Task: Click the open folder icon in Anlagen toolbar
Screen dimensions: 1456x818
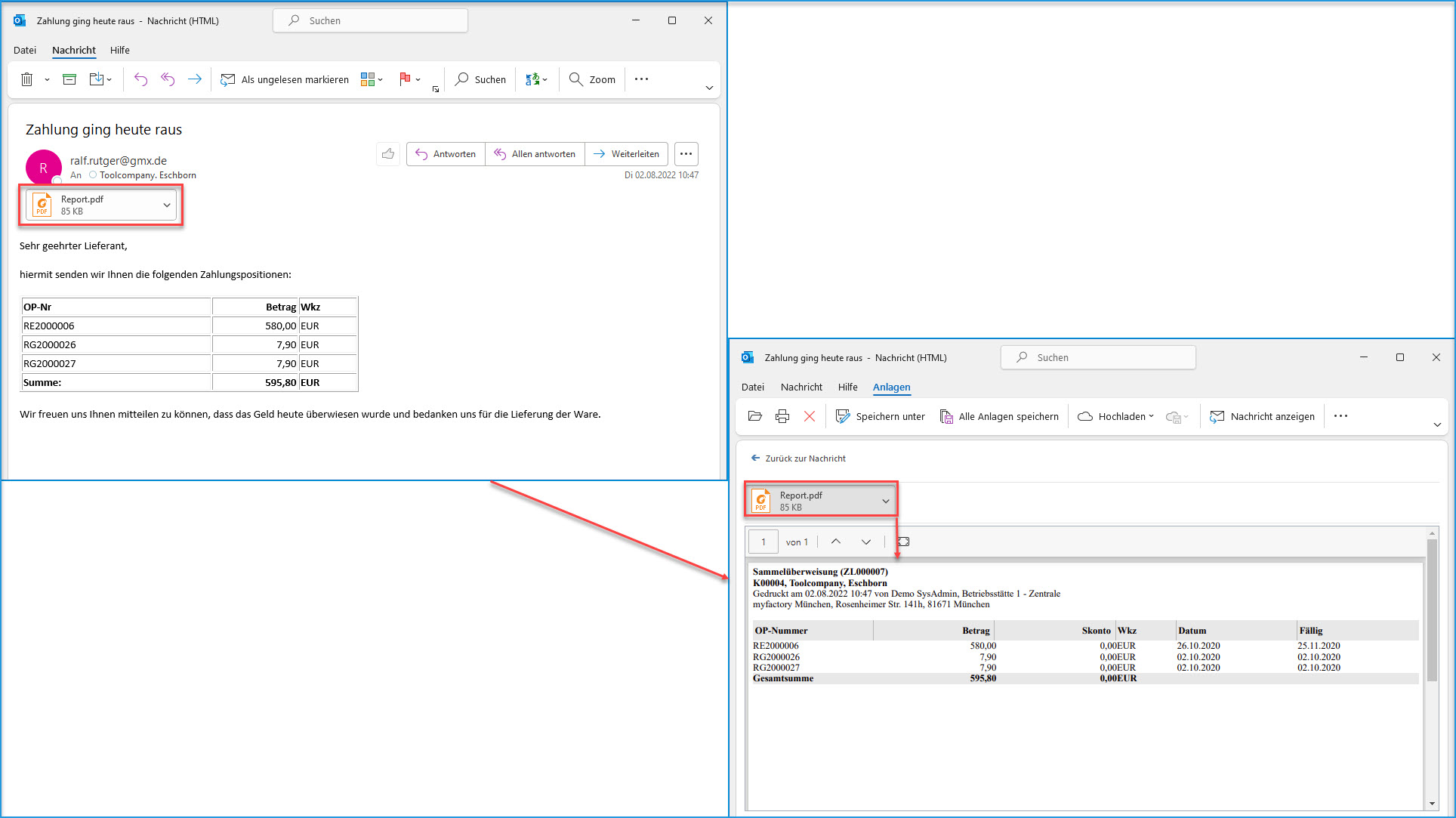Action: coord(754,416)
